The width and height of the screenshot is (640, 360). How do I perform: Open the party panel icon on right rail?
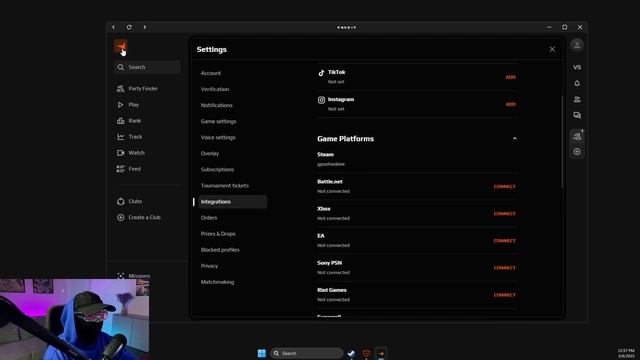click(x=577, y=136)
